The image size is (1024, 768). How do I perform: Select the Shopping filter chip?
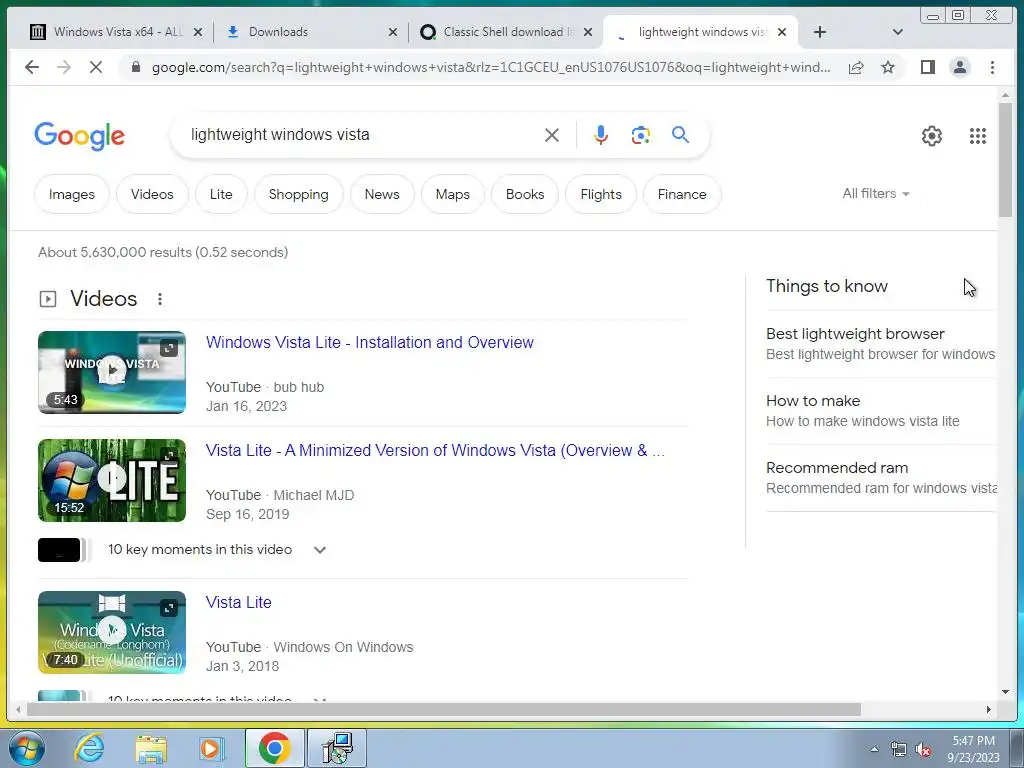(x=298, y=195)
